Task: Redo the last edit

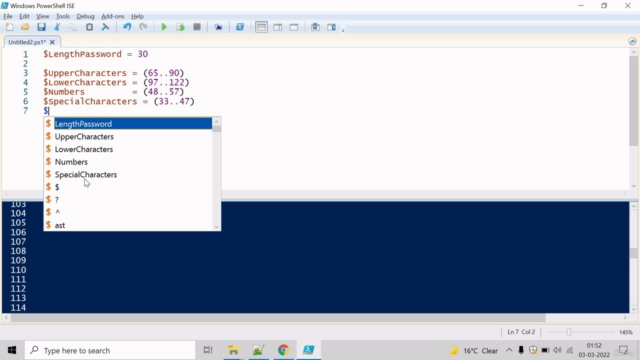Action: coord(143,27)
